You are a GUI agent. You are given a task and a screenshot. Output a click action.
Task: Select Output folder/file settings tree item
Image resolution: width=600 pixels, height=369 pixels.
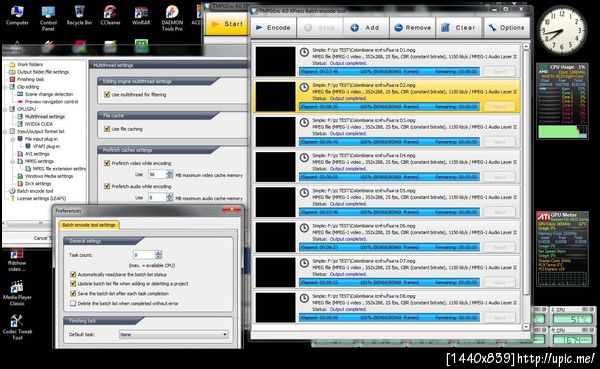[x=43, y=72]
